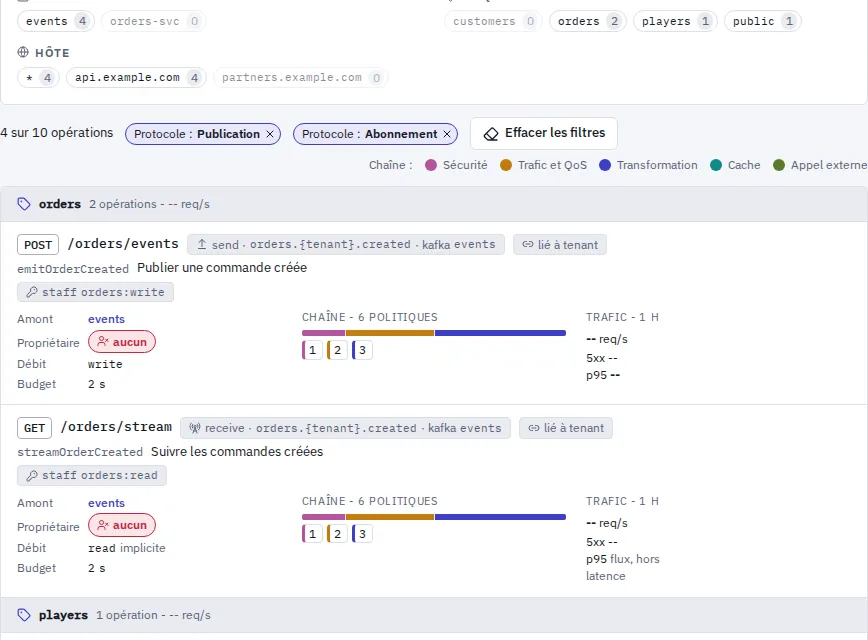868x640 pixels.
Task: Open policy group 2 in /orders/events chain
Action: [x=337, y=350]
